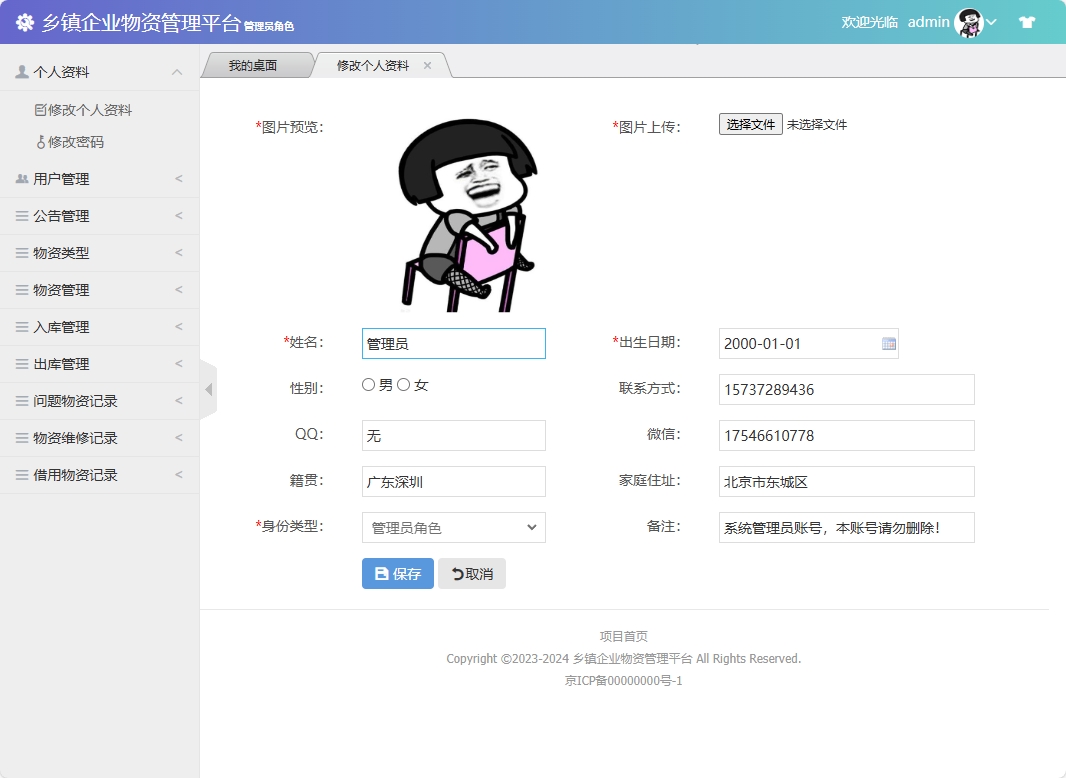Viewport: 1066px width, 778px height.
Task: Click the 保存 save button
Action: click(x=397, y=573)
